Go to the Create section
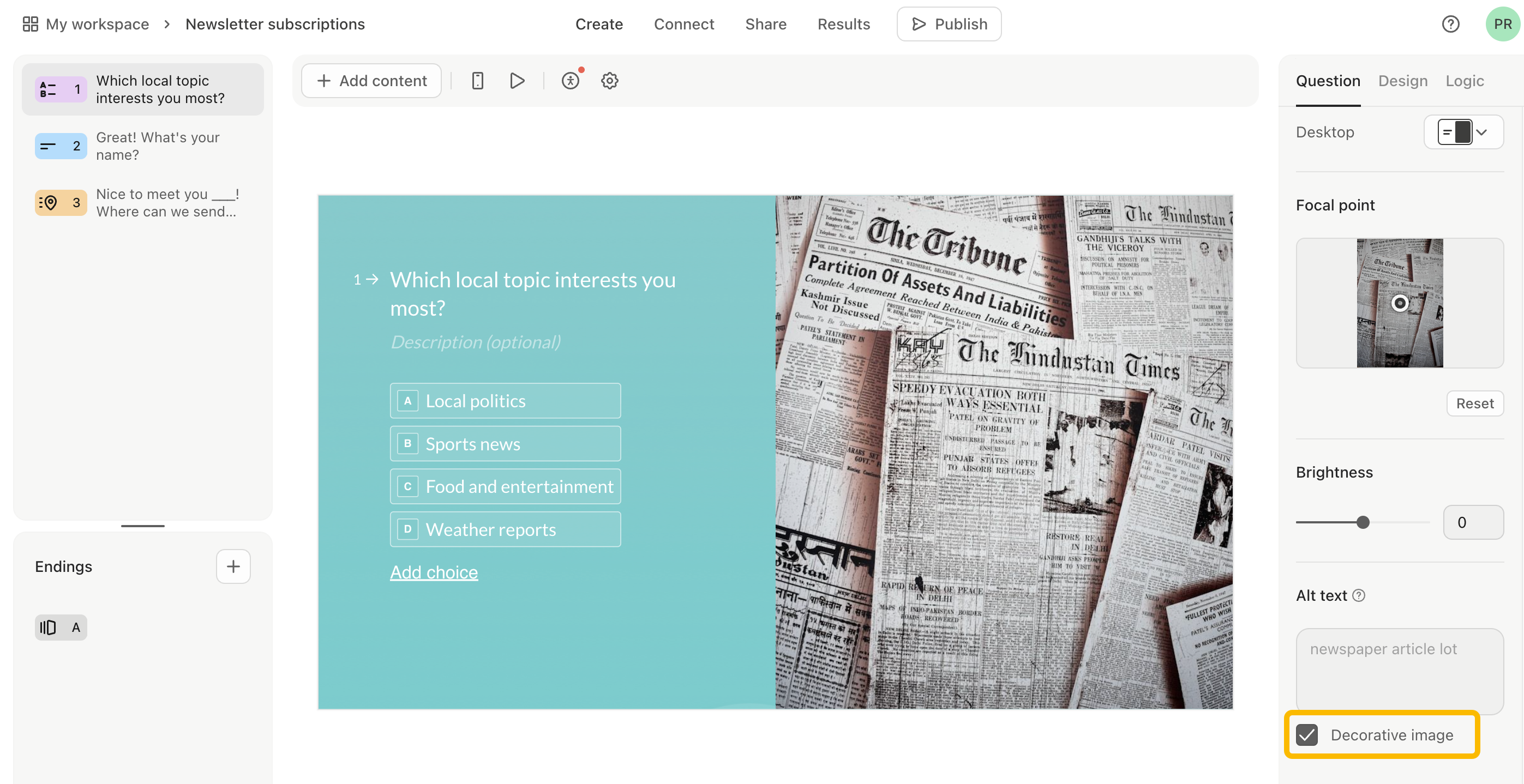Image resolution: width=1524 pixels, height=784 pixels. (x=599, y=24)
